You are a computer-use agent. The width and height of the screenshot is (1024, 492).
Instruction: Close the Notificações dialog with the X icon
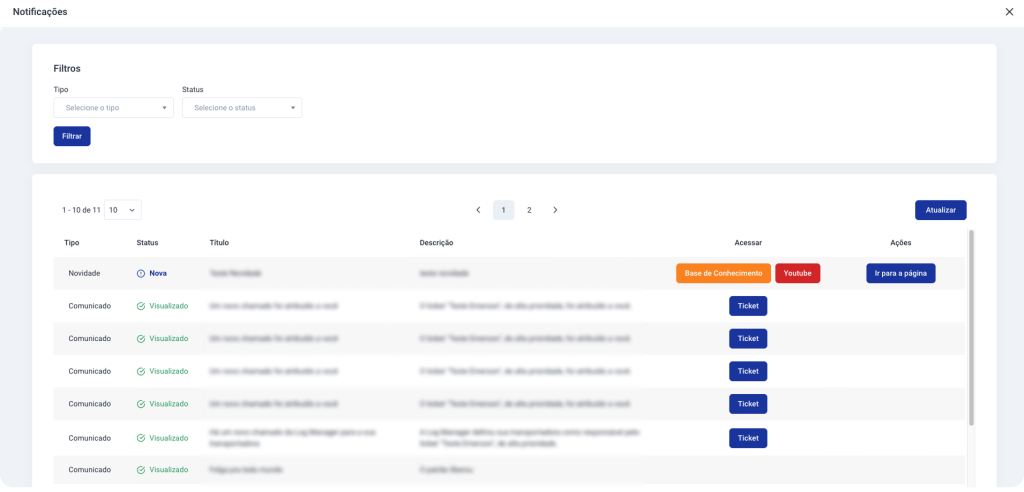[x=1008, y=12]
